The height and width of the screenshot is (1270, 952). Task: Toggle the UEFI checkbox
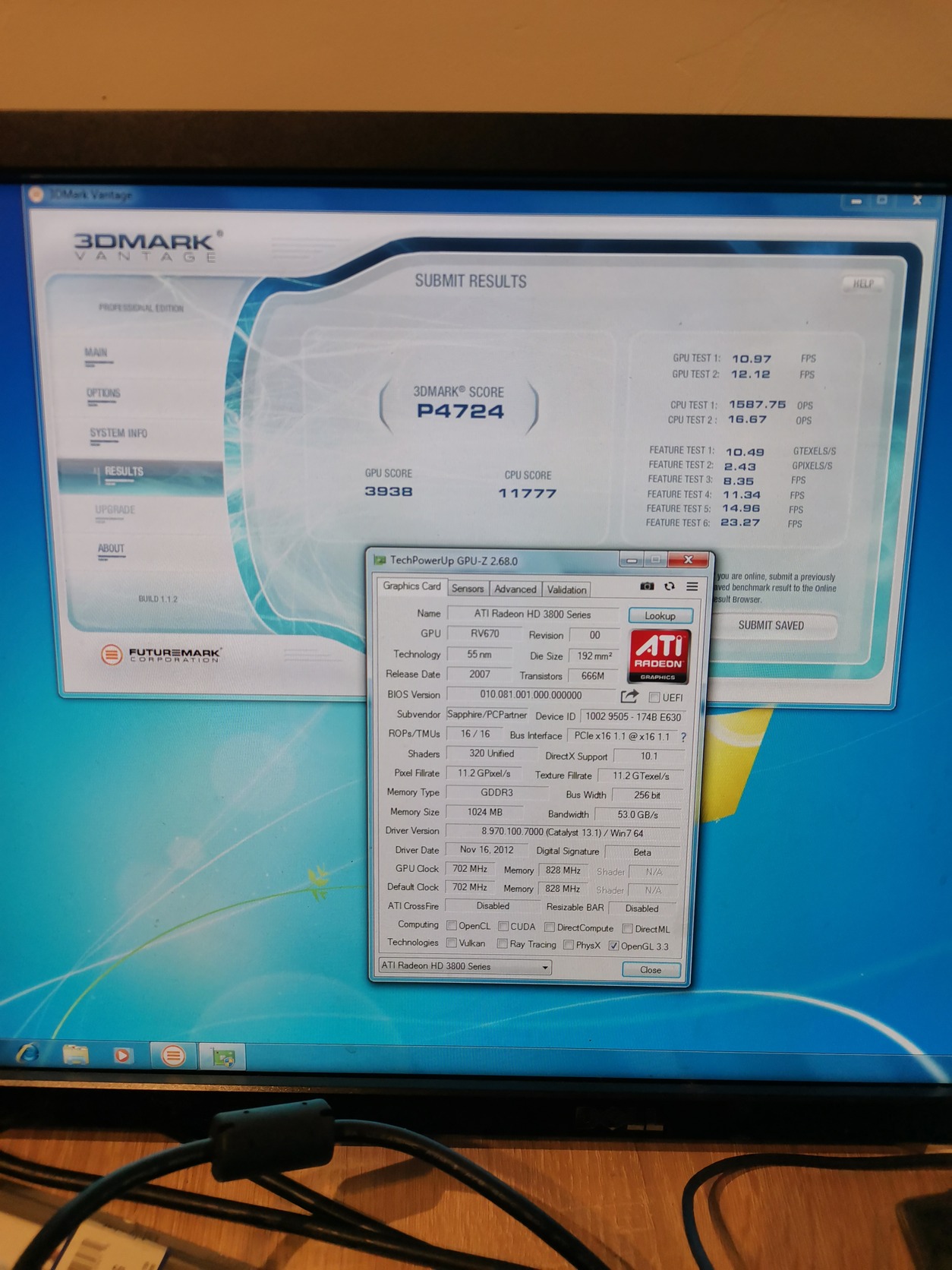654,697
